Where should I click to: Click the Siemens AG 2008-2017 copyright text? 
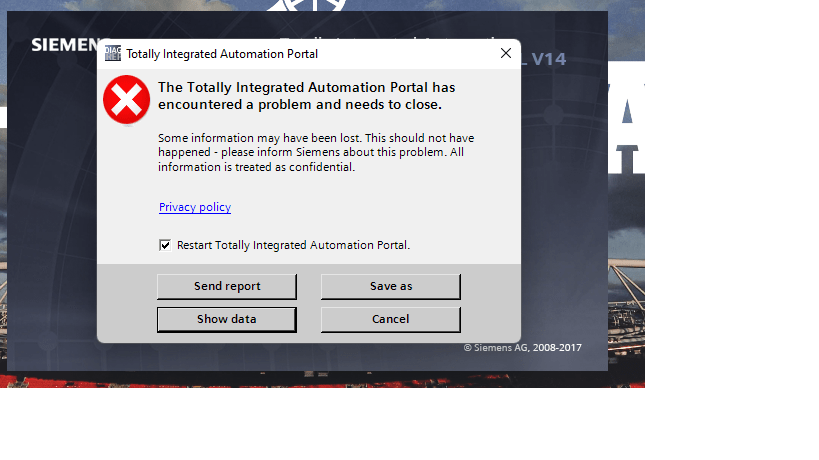click(522, 348)
